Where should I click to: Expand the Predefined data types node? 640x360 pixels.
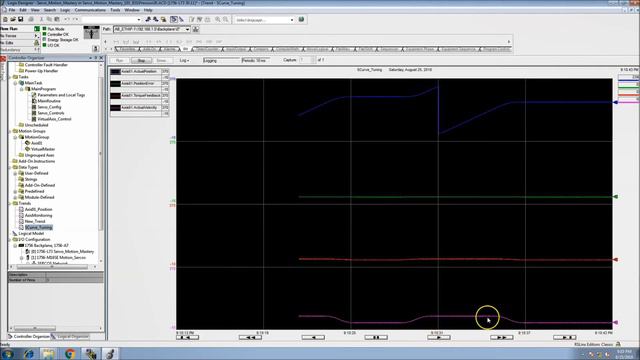click(16, 191)
